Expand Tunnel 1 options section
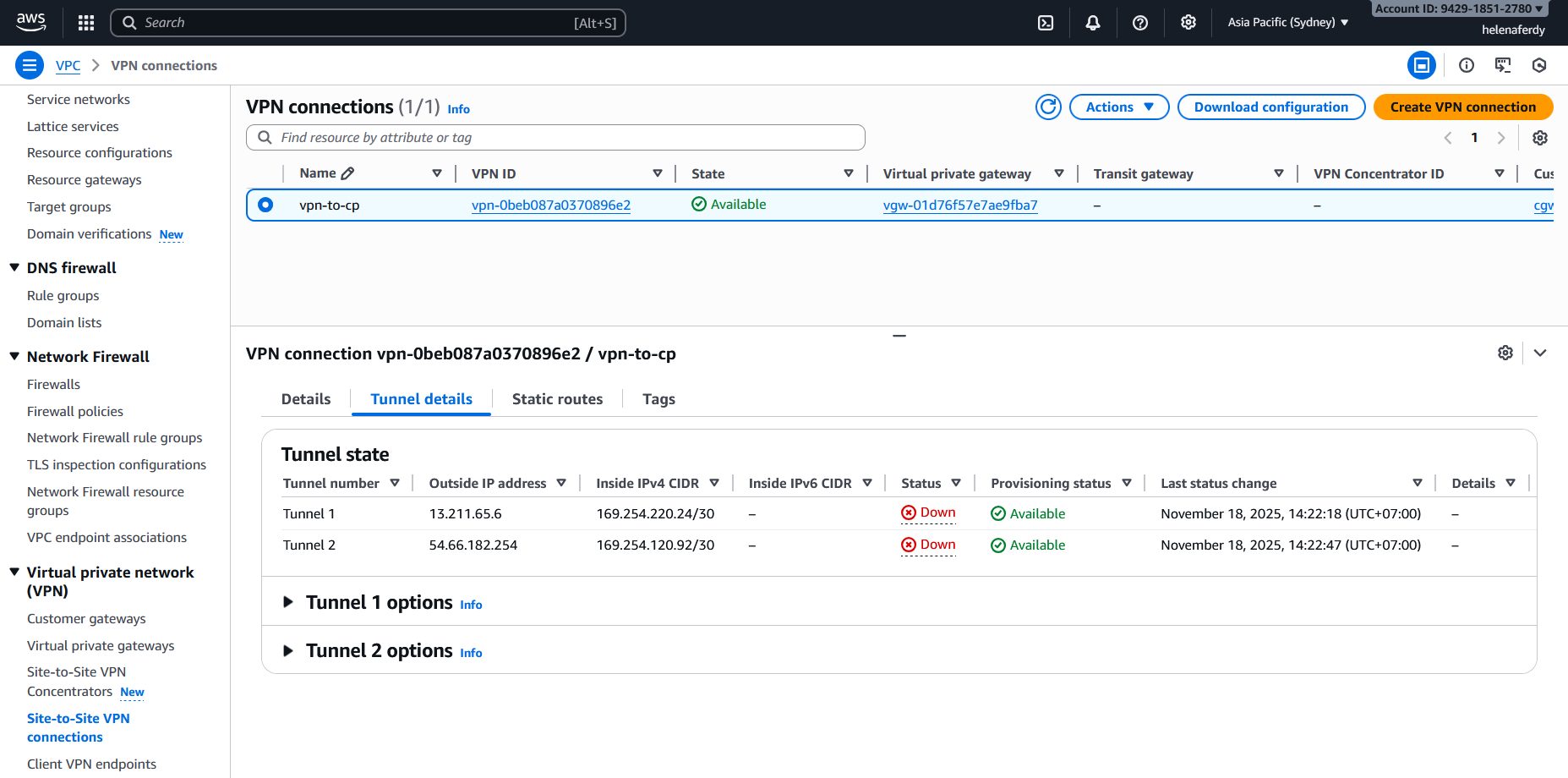The image size is (1568, 778). coord(288,602)
